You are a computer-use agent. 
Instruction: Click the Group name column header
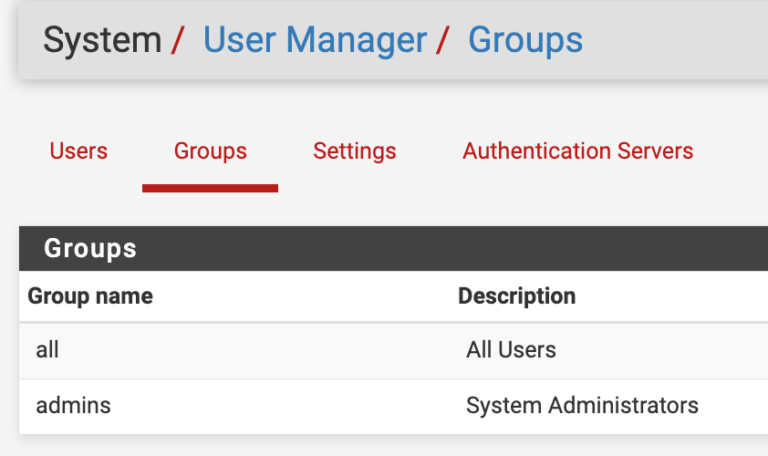point(90,296)
